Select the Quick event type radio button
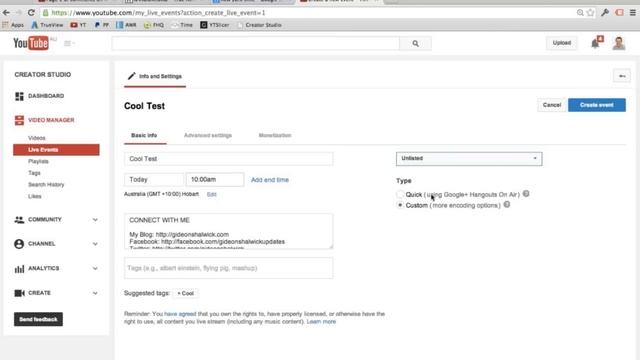640x360 pixels. click(400, 194)
